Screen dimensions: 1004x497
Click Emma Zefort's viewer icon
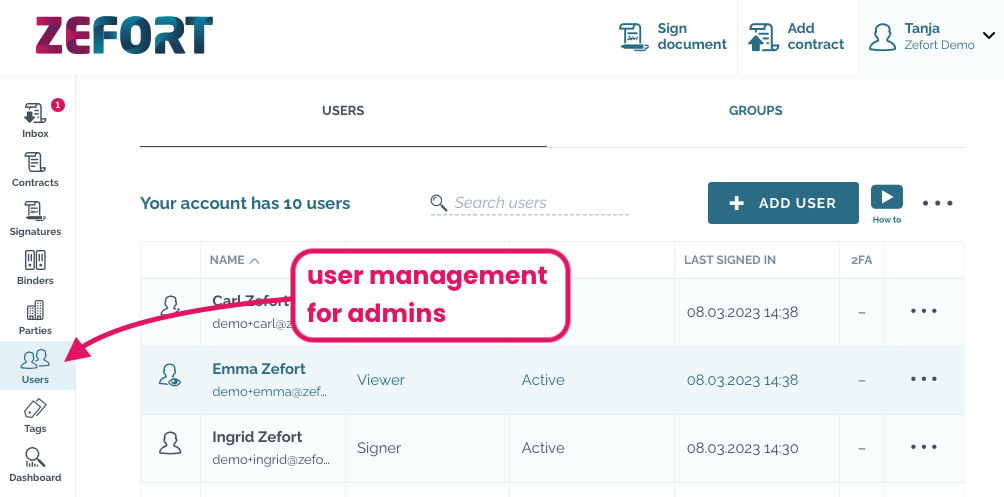coord(170,375)
